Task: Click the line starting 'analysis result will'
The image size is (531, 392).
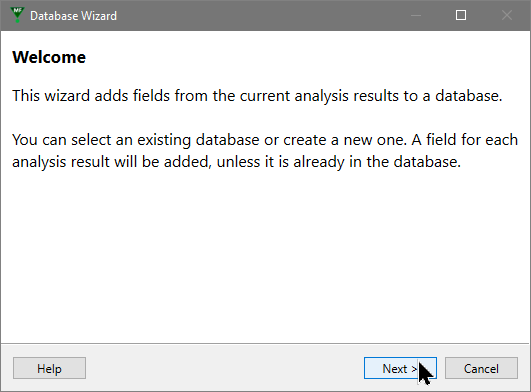Action: [236, 162]
